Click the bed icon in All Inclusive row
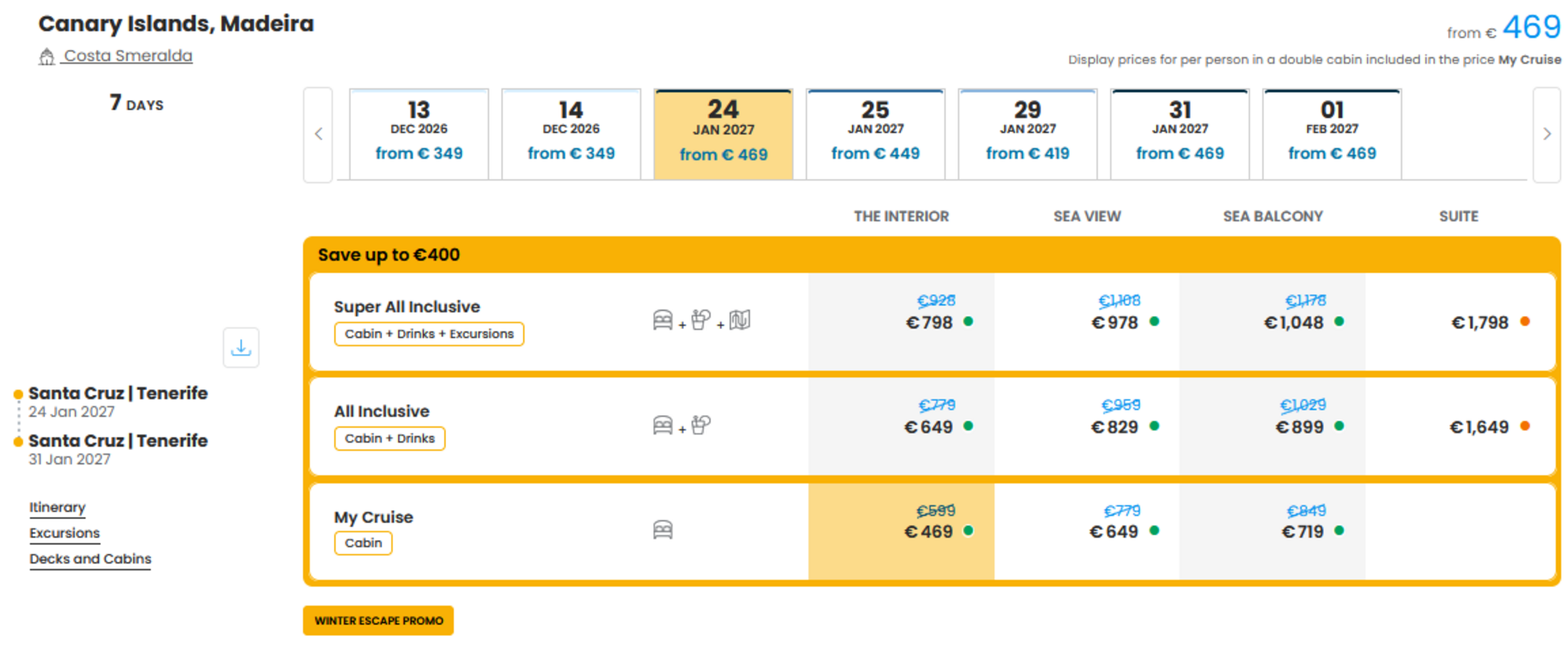 point(663,425)
